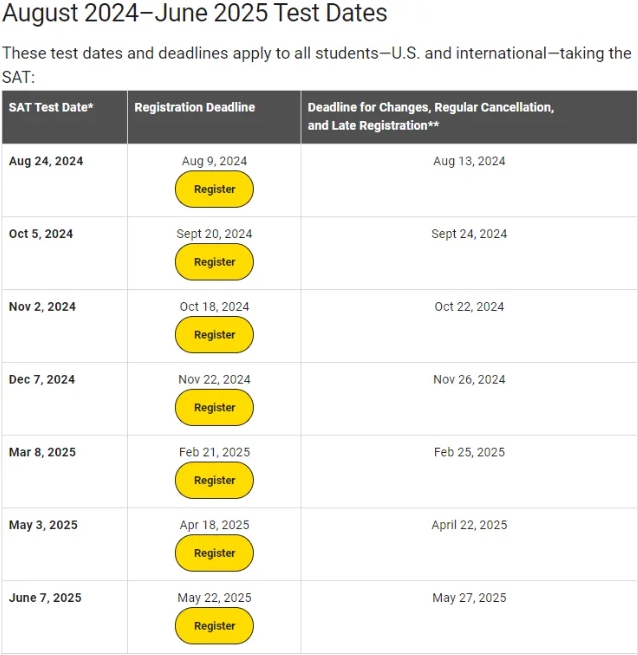The height and width of the screenshot is (655, 638).
Task: Select Register for the May 3, 2025 test
Action: pos(214,553)
